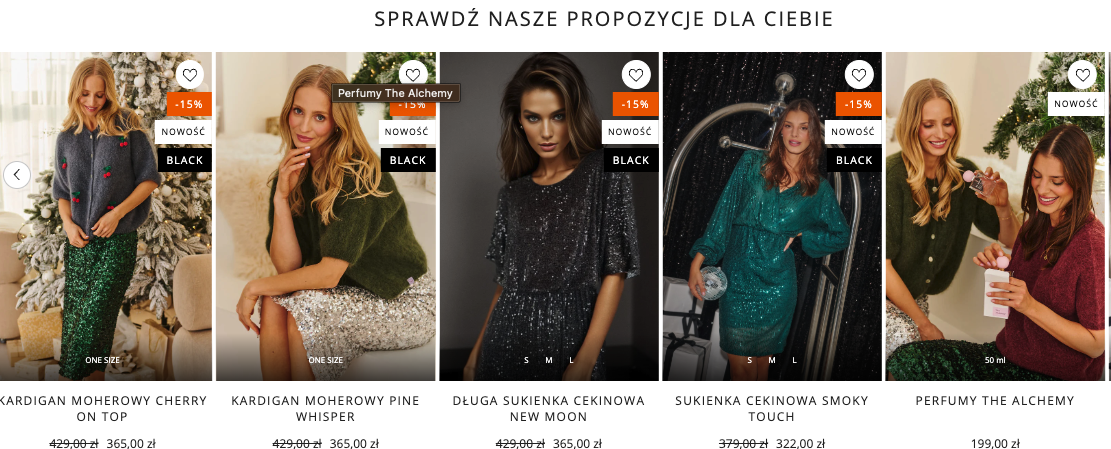Choose ONE SIZE on Cherry On Top cardigan

coord(103,360)
